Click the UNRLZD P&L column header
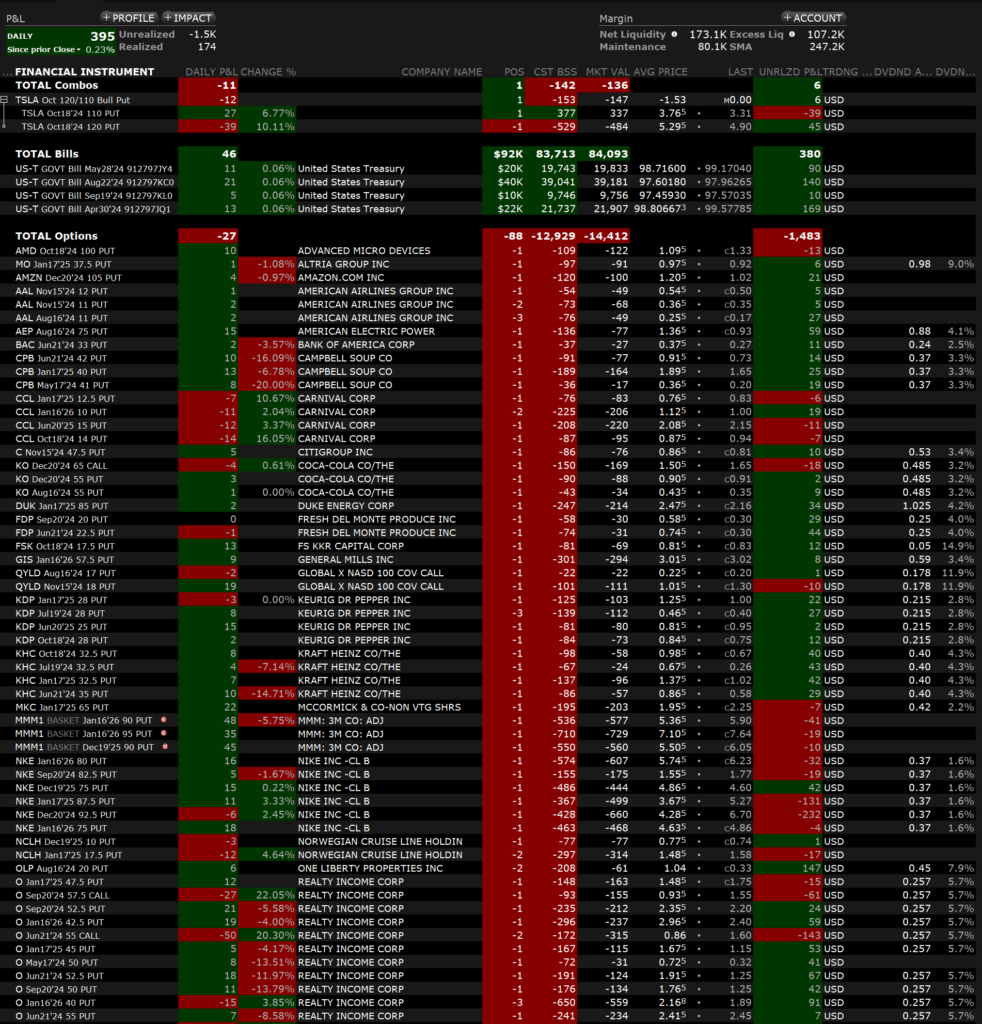 (x=787, y=72)
